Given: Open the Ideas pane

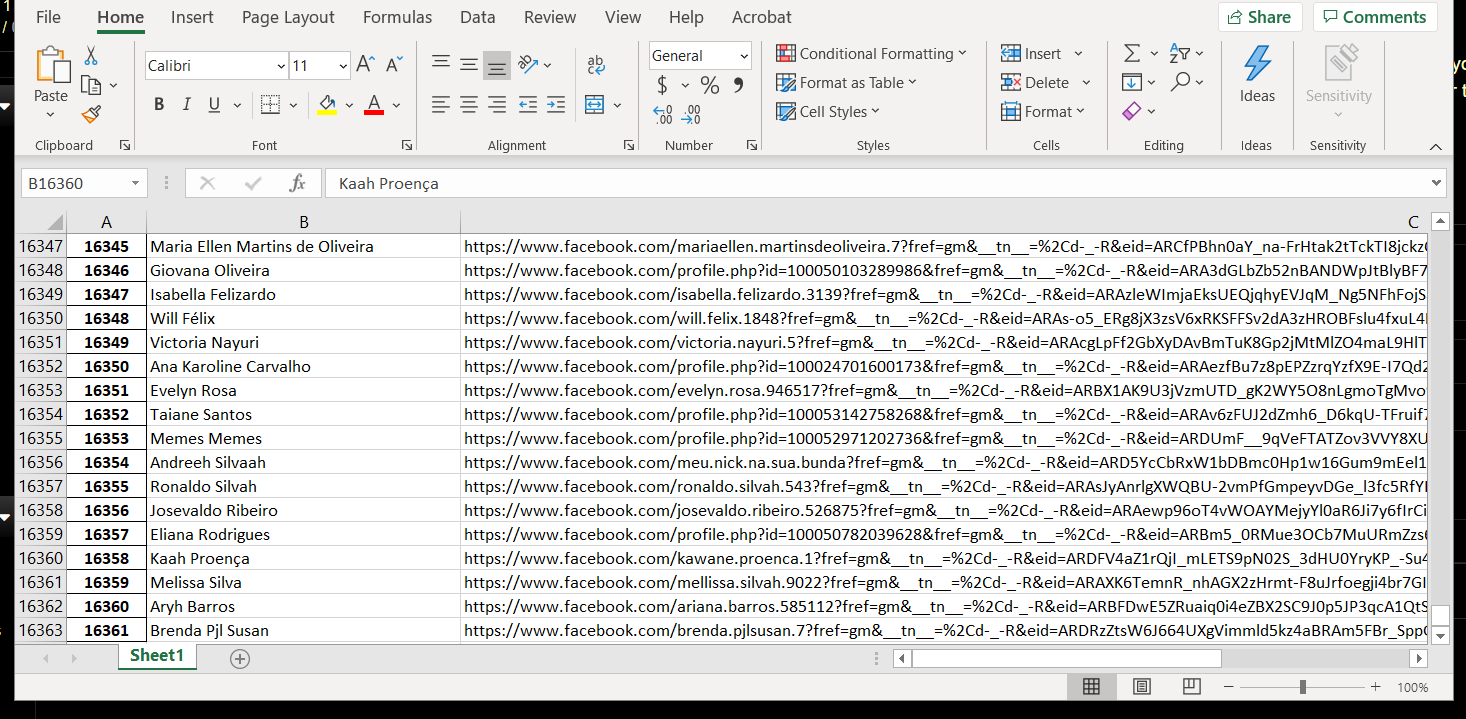Looking at the screenshot, I should [x=1257, y=75].
